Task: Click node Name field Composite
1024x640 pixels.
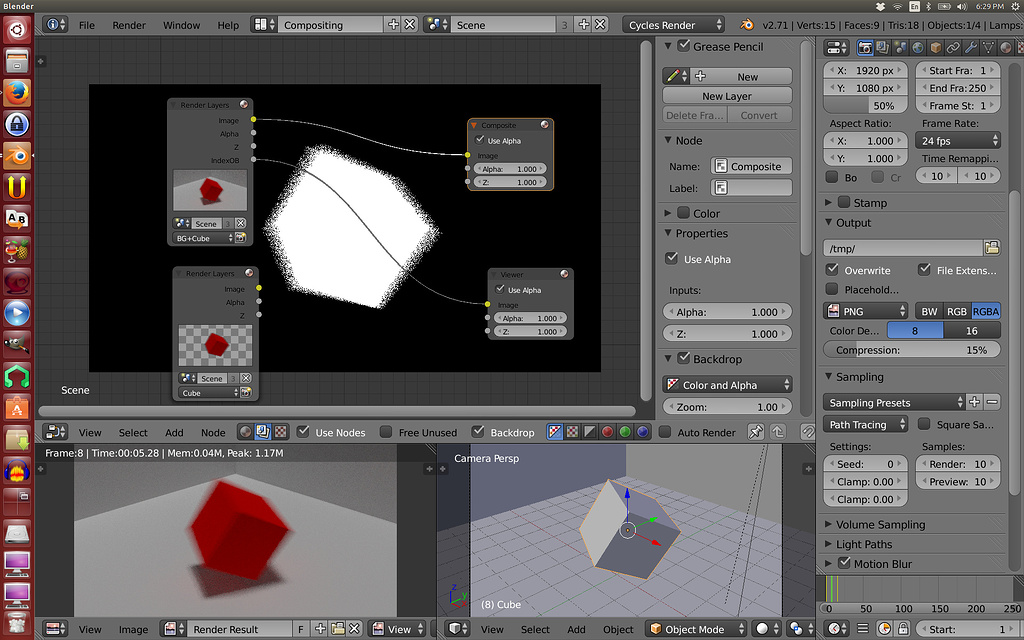Action: (x=751, y=166)
